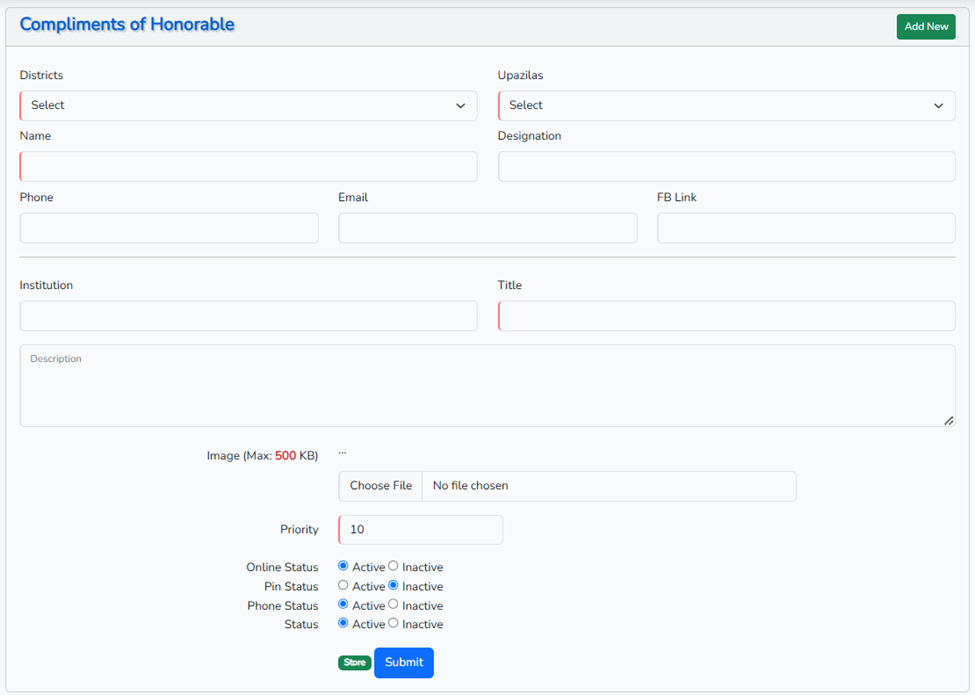The image size is (975, 695).
Task: Grab the Description textarea resize handle
Action: [x=948, y=421]
